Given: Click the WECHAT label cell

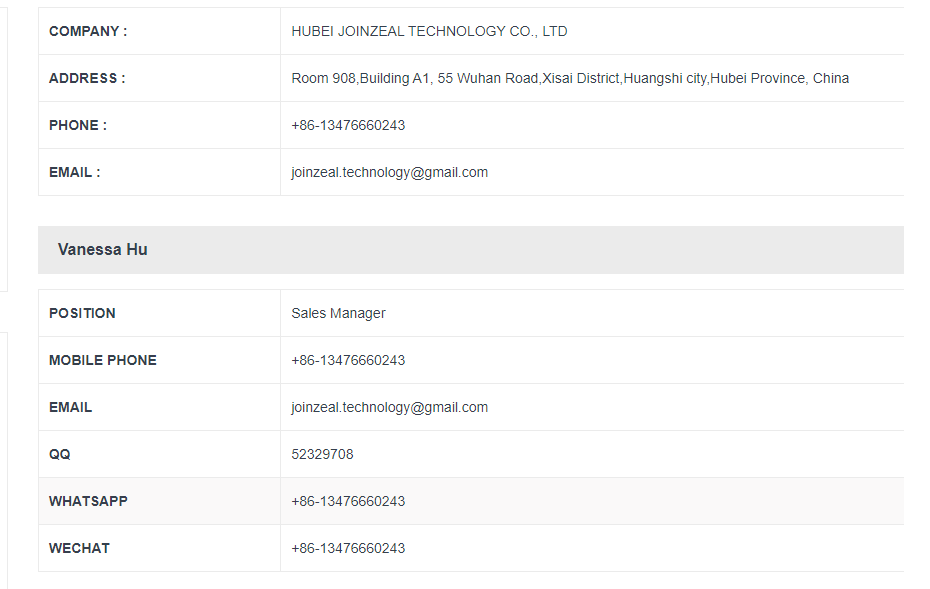Looking at the screenshot, I should coord(160,548).
